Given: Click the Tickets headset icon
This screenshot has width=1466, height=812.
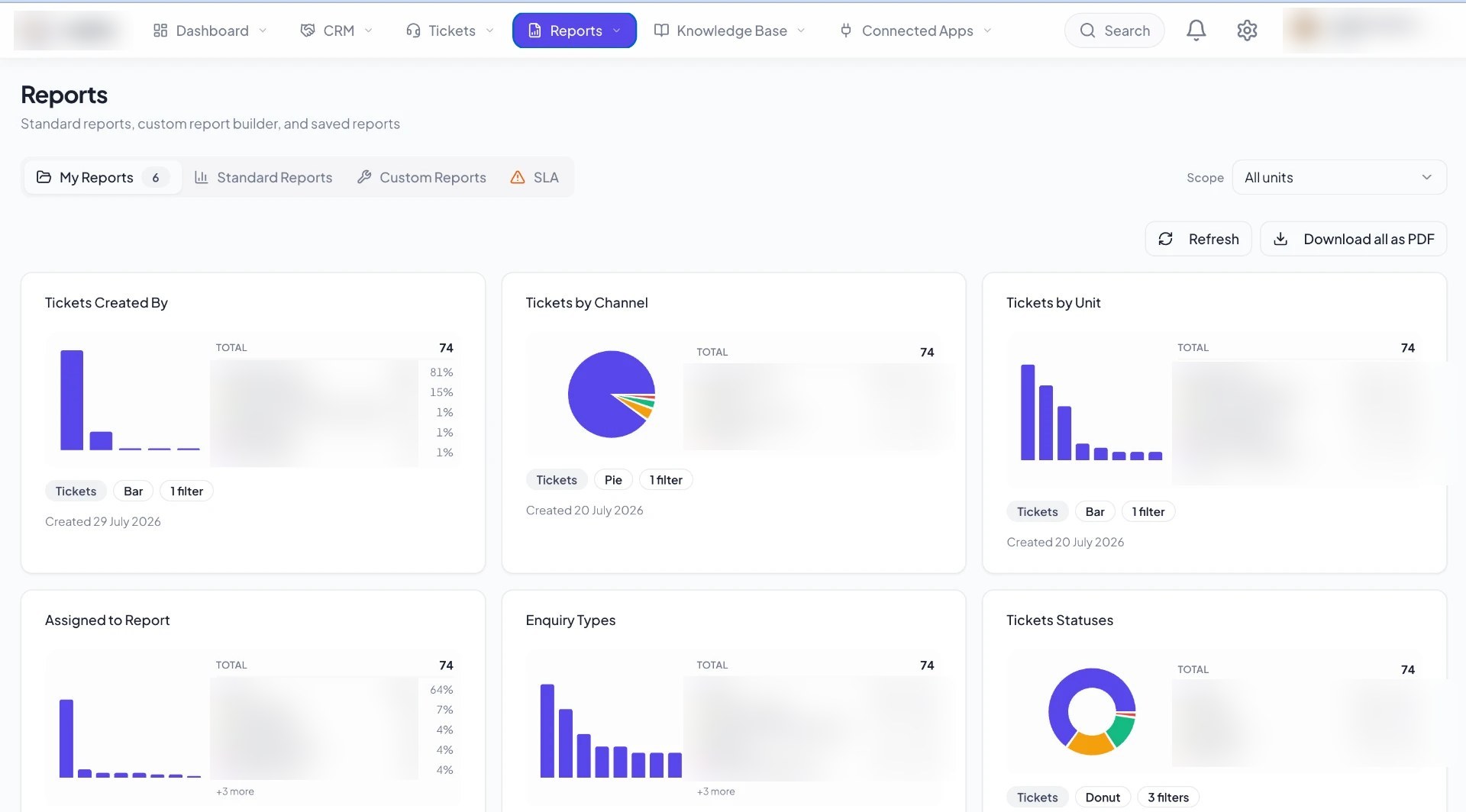Looking at the screenshot, I should click(413, 31).
